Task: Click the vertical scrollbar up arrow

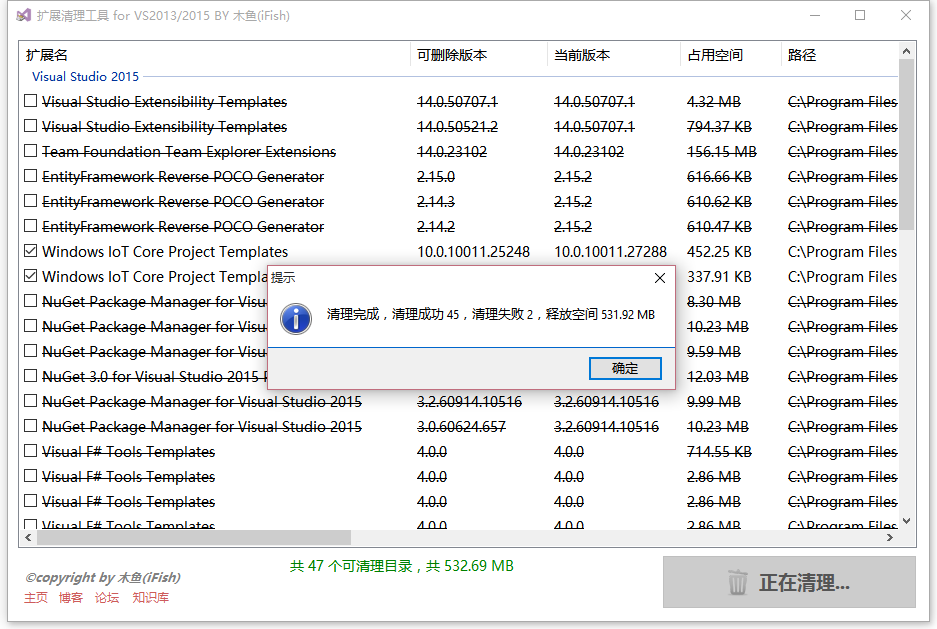Action: [x=907, y=50]
